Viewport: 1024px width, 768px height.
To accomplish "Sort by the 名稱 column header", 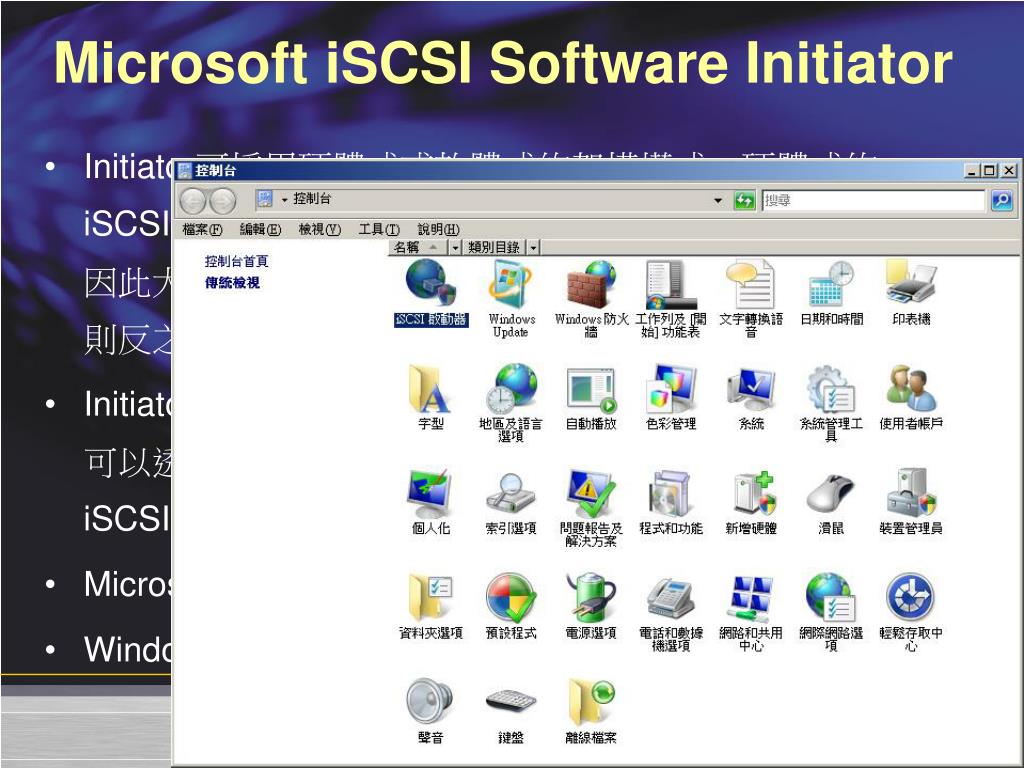I will (419, 248).
